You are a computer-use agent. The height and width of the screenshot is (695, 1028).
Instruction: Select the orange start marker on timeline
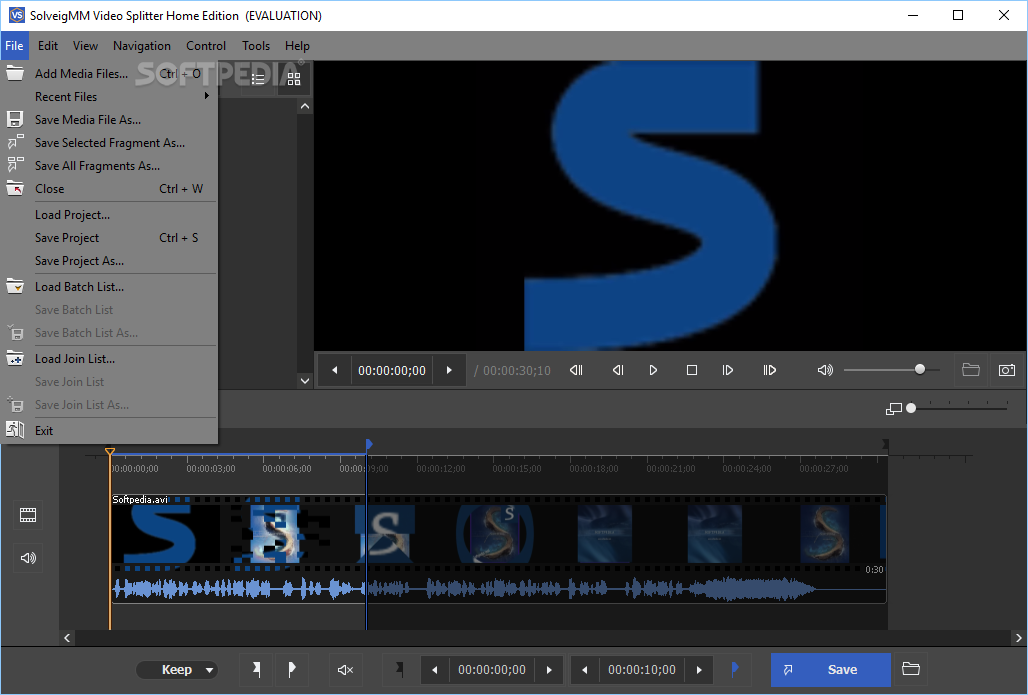(x=110, y=452)
